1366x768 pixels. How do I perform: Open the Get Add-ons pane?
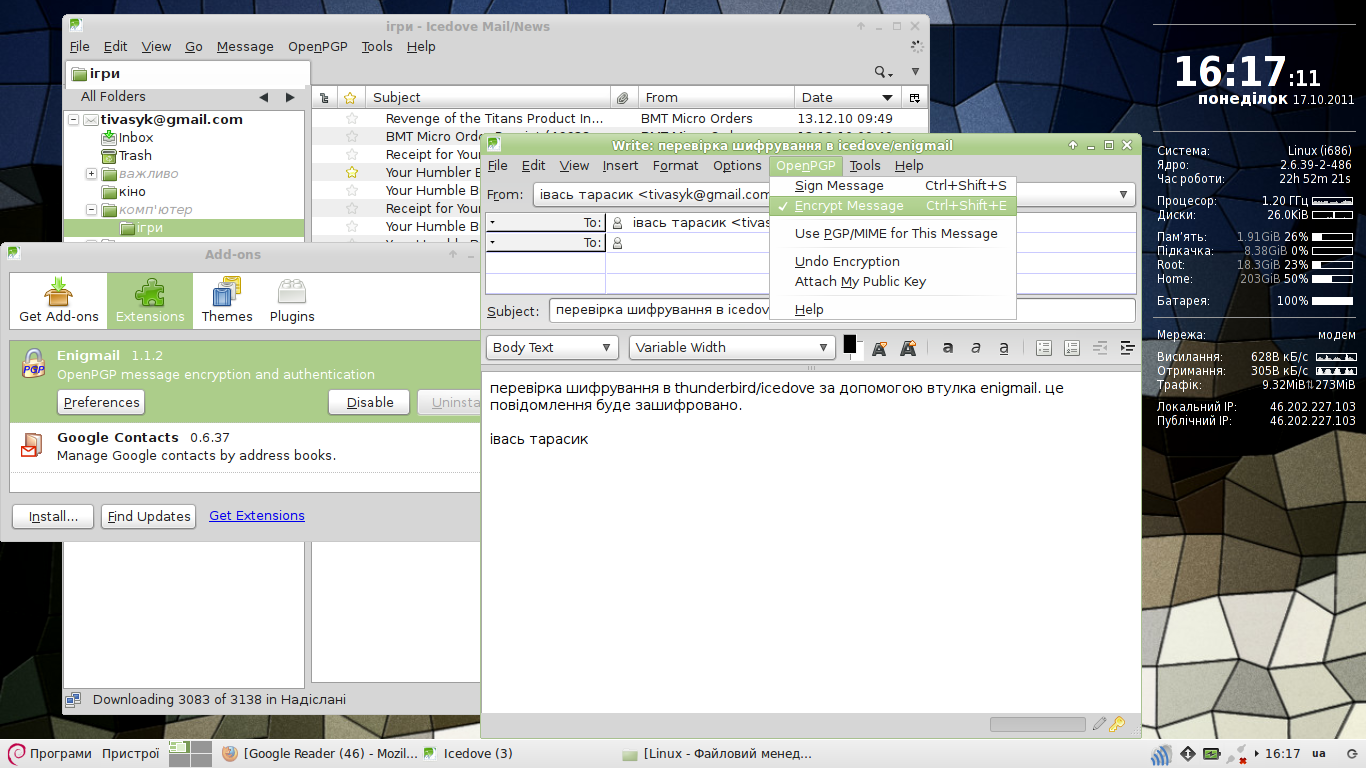click(59, 301)
